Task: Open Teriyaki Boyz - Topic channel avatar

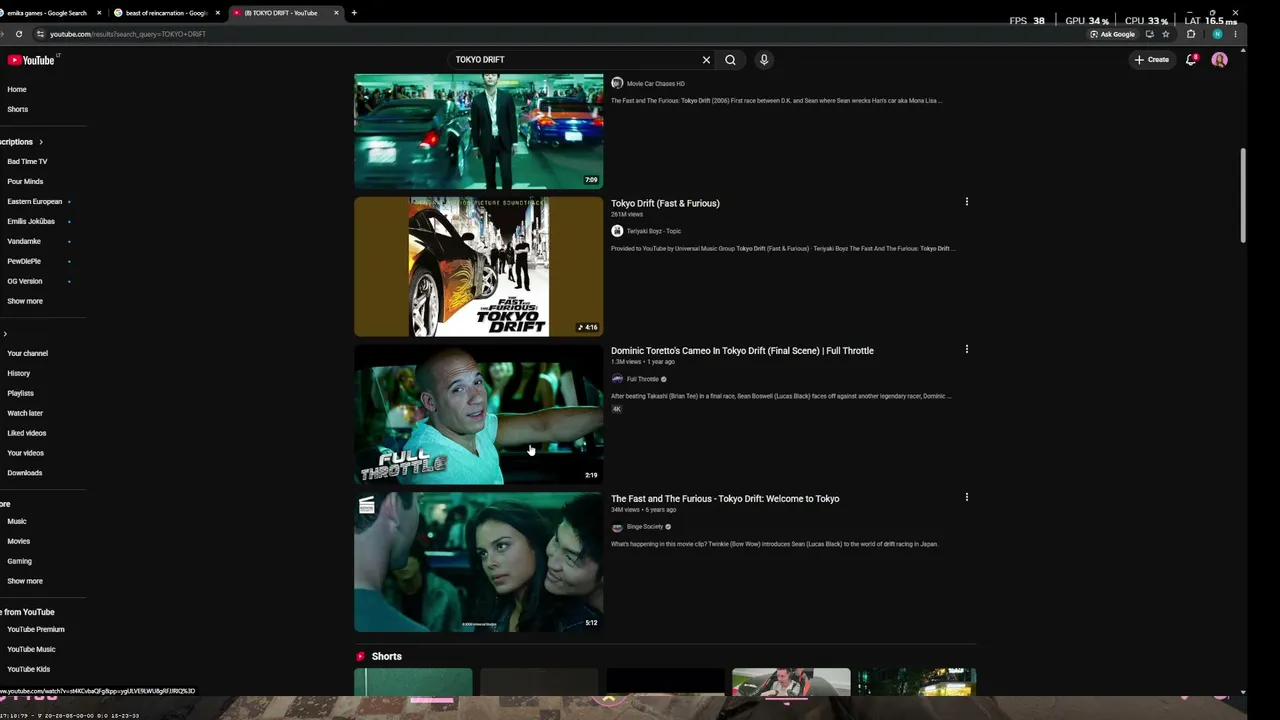Action: (x=617, y=231)
